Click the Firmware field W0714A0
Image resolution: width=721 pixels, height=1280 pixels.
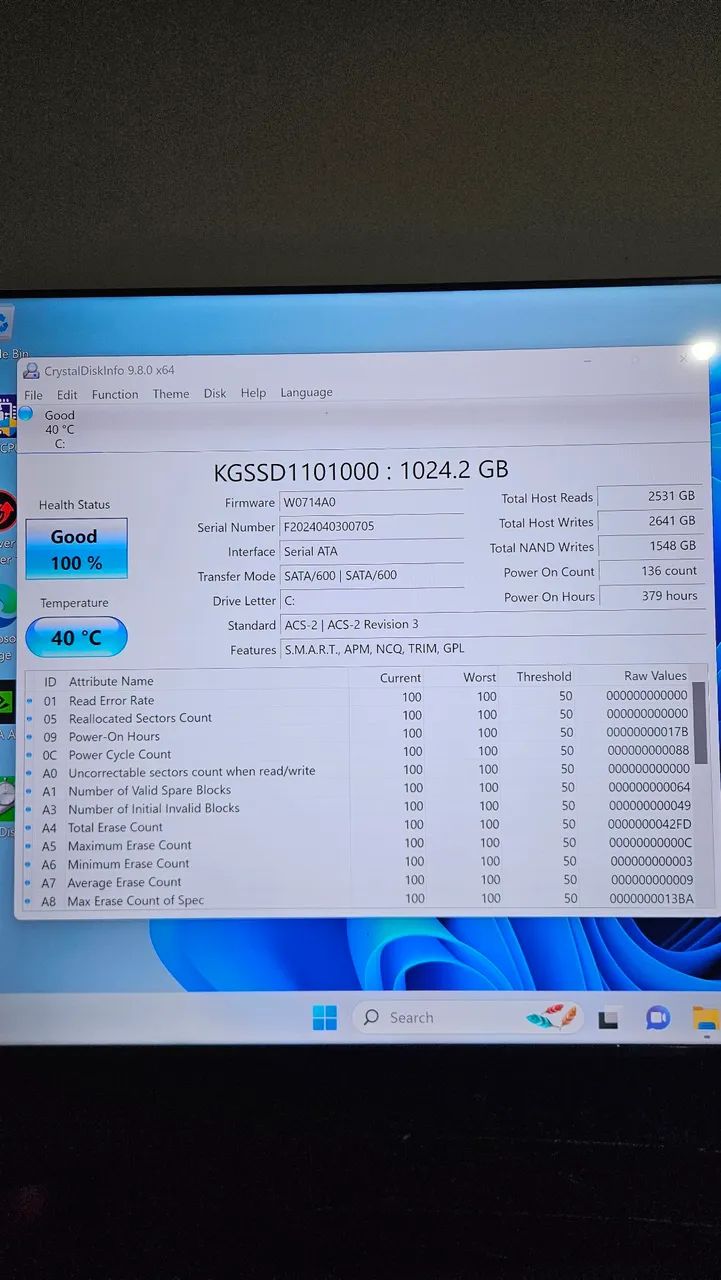click(372, 502)
